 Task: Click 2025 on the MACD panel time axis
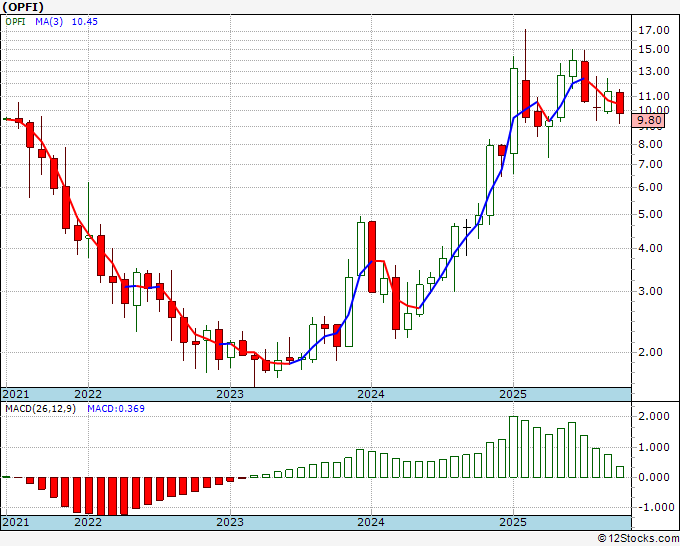[x=513, y=522]
